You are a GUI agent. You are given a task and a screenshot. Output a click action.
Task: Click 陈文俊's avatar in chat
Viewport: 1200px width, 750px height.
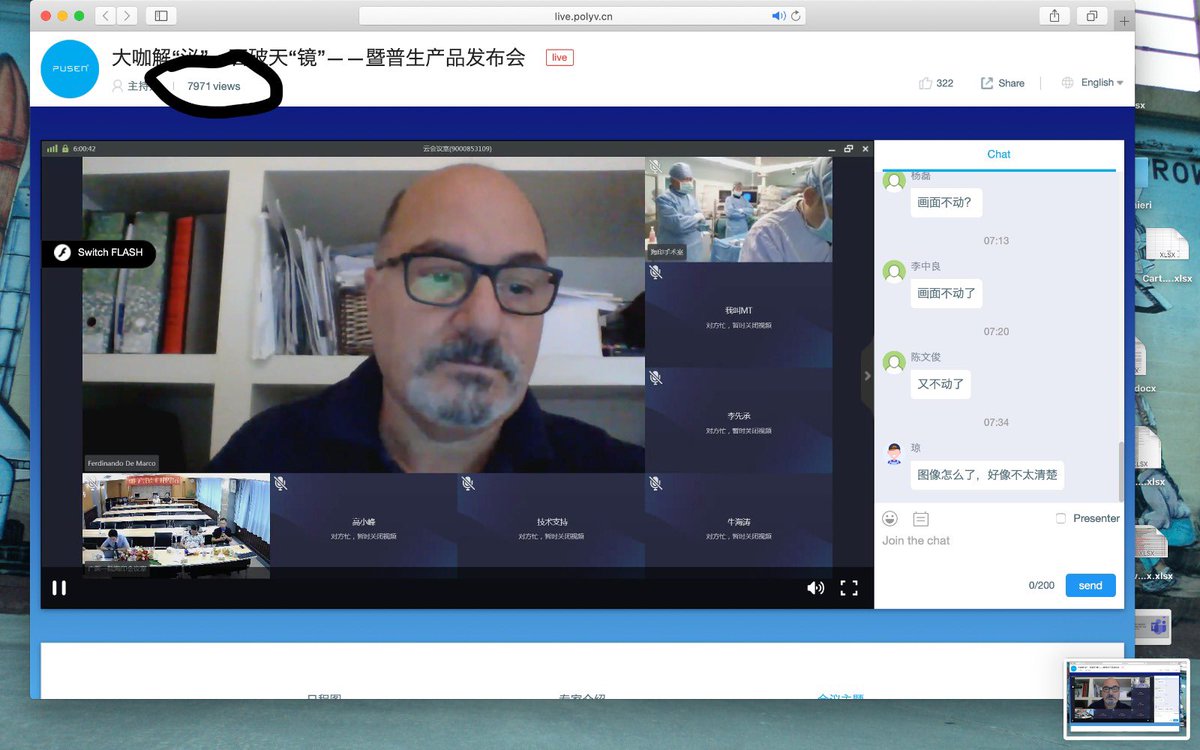coord(894,362)
